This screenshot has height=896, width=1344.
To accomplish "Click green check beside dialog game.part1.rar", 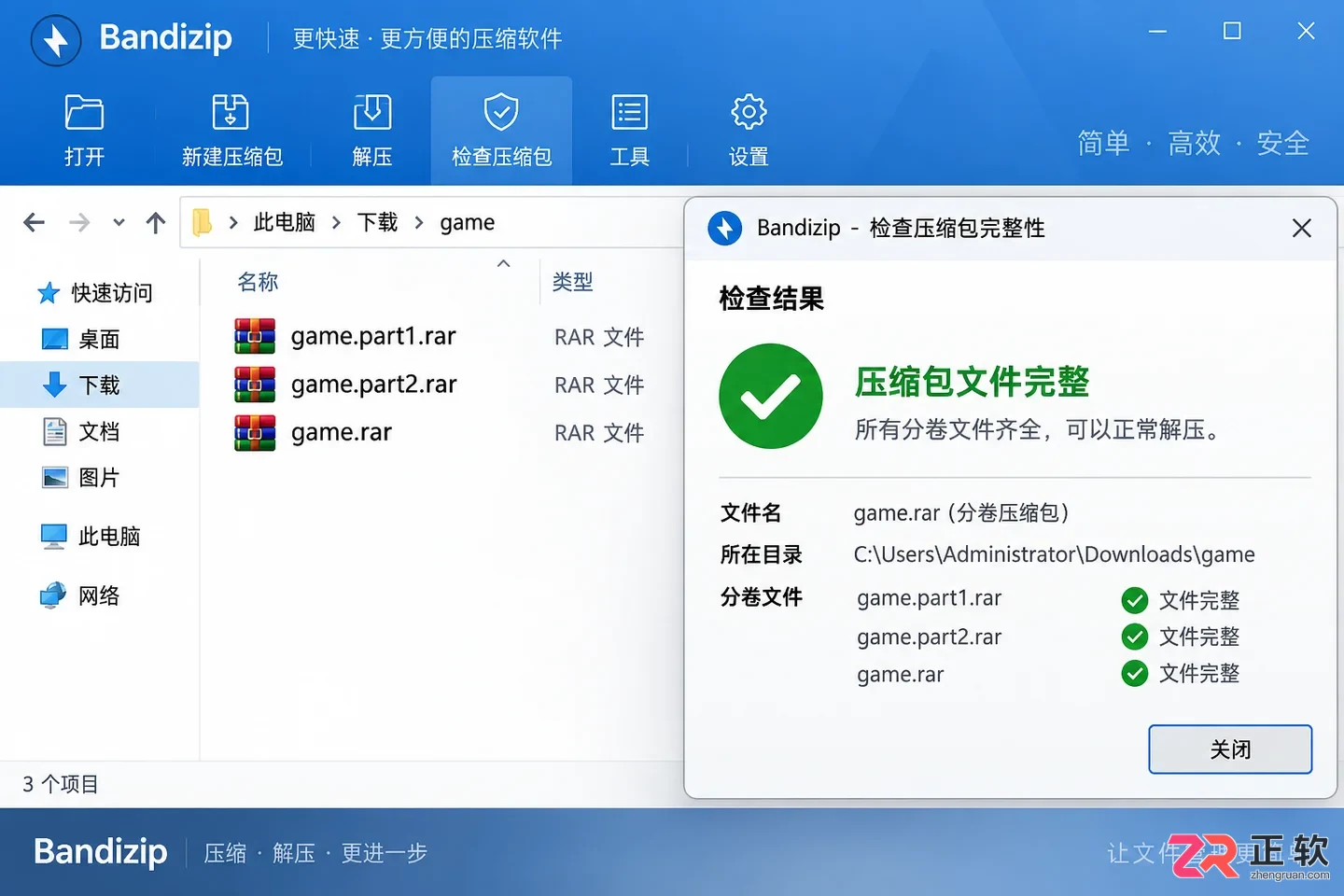I will 1135,600.
